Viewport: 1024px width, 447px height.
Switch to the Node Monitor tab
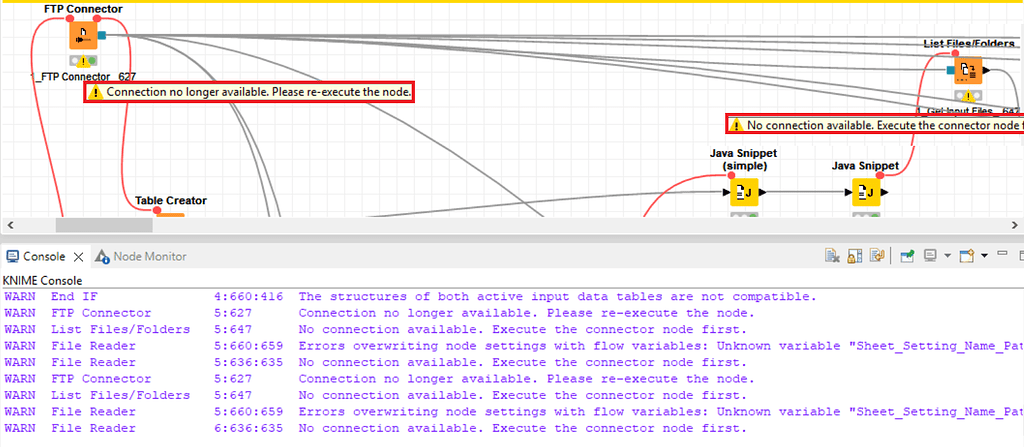[140, 256]
